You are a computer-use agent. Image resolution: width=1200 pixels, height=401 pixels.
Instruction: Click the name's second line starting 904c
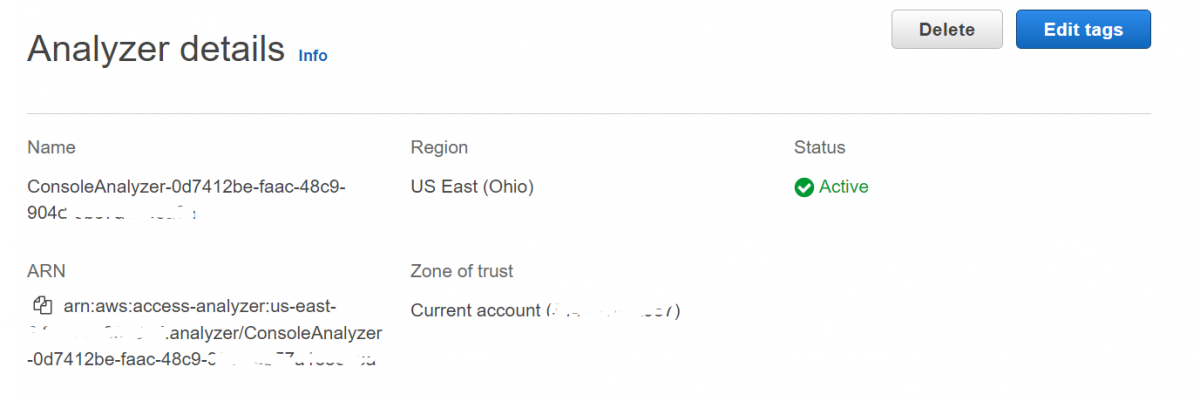click(x=110, y=212)
